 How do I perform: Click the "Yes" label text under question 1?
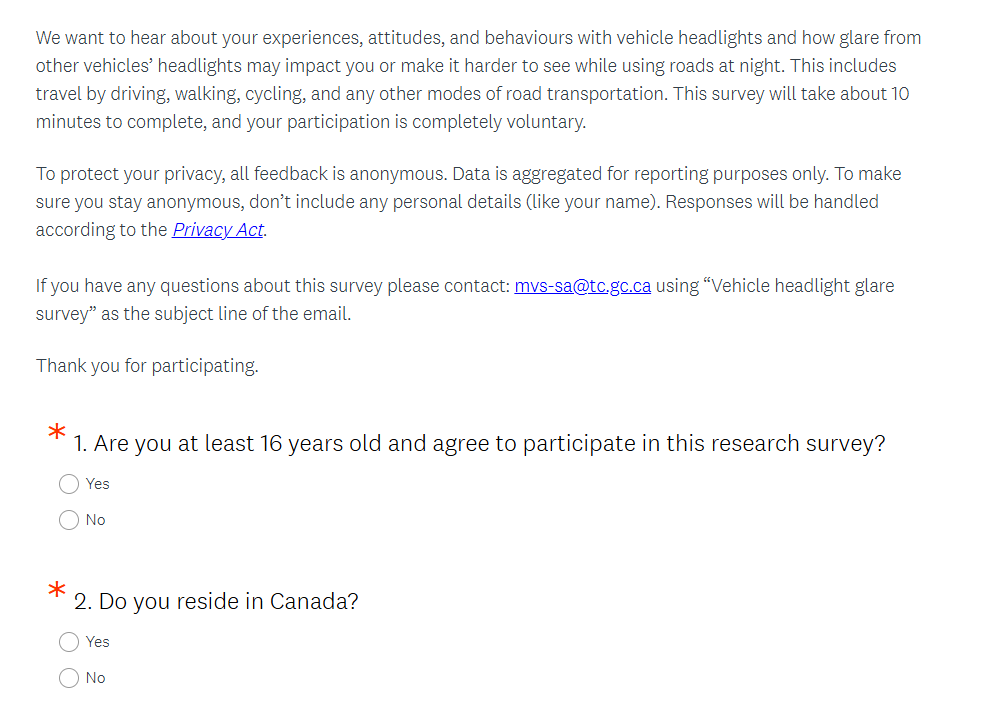[98, 484]
